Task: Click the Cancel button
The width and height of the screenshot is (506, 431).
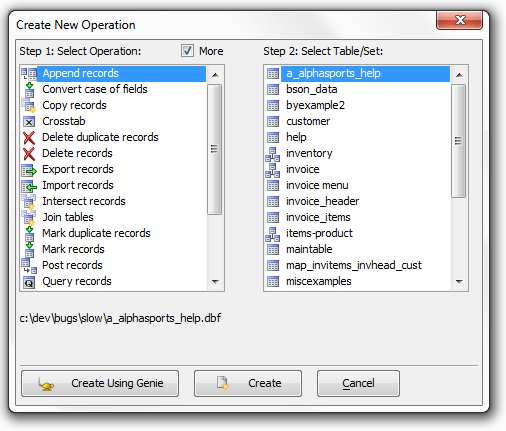Action: tap(358, 383)
